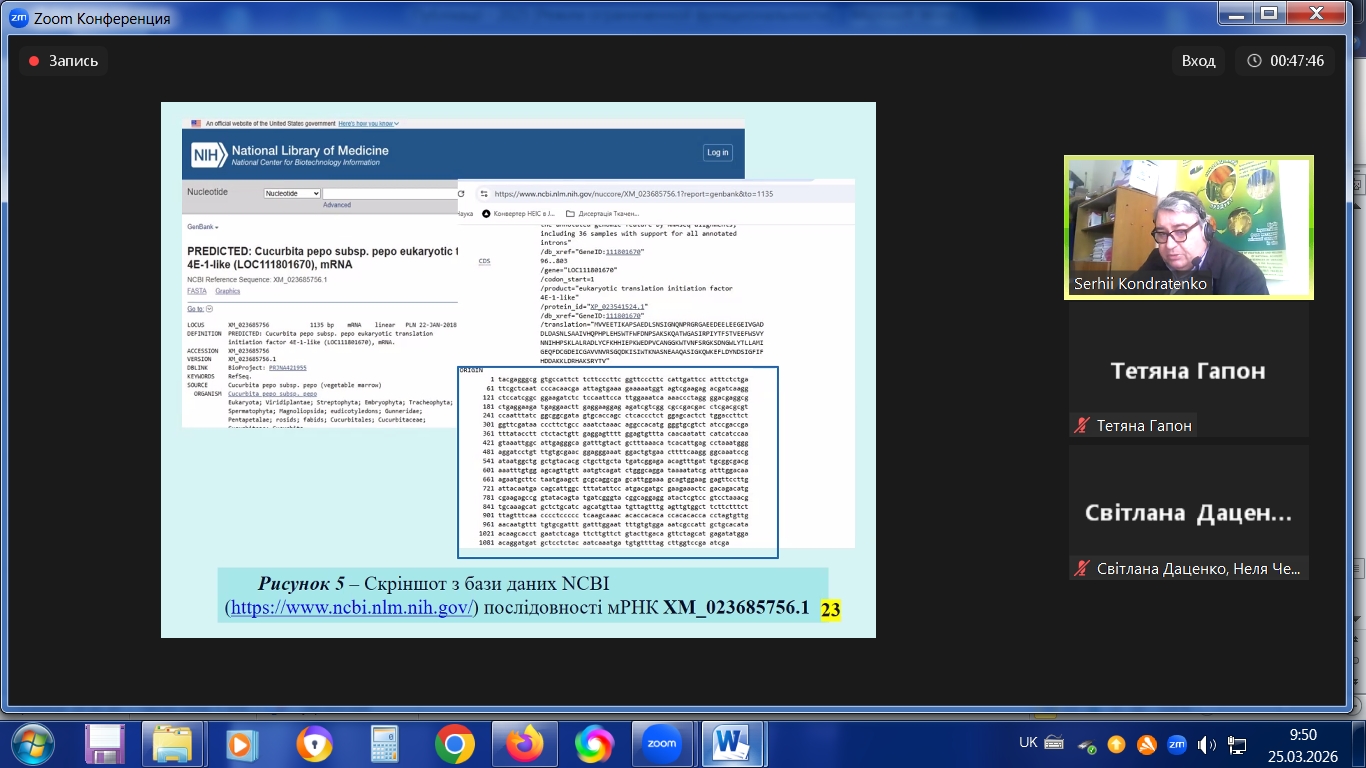
Task: Click Тетяна Гапон's muted microphone icon
Action: 1081,426
